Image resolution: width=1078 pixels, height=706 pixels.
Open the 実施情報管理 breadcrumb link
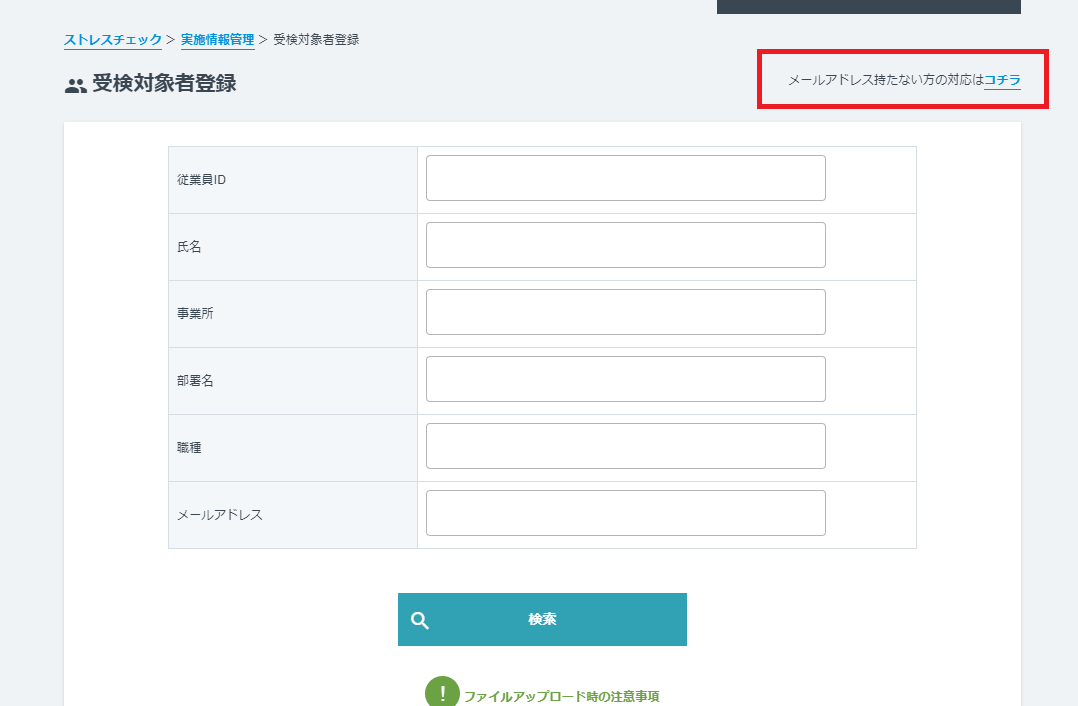[x=217, y=40]
